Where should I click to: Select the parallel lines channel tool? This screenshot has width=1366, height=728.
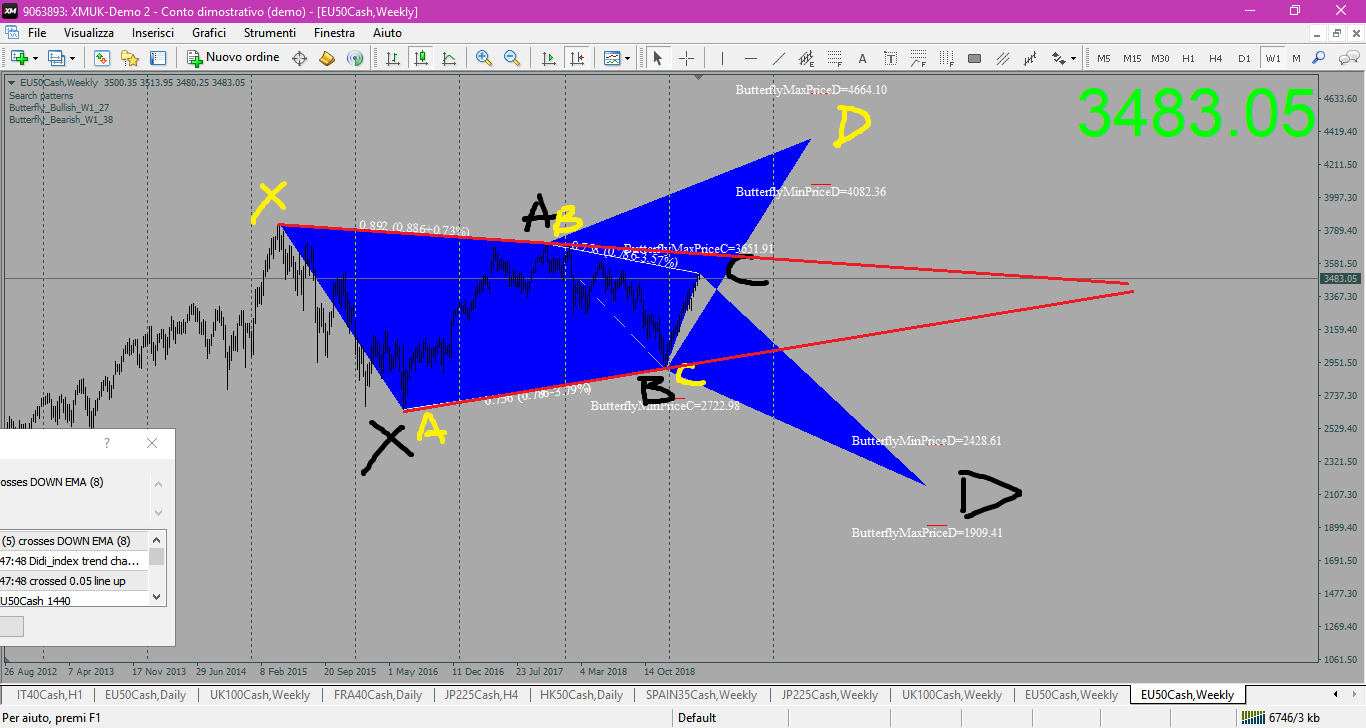1002,58
